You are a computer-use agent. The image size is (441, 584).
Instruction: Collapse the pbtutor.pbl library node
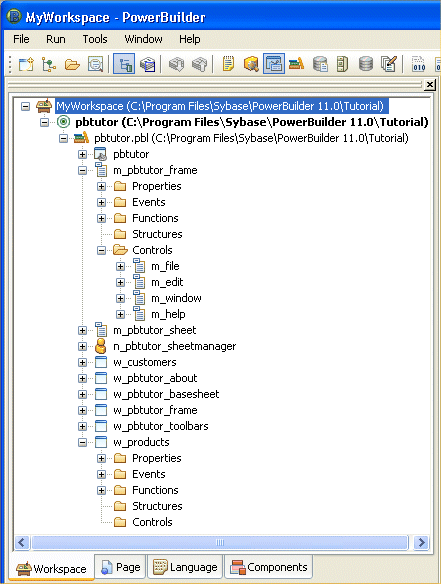63,138
